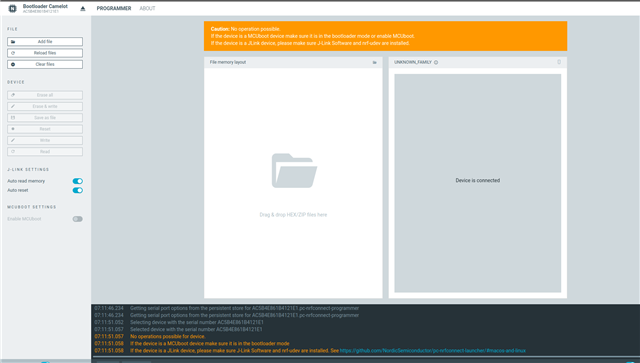Viewport: 640px width, 363px height.
Task: Click the device Reset button
Action: 45,129
